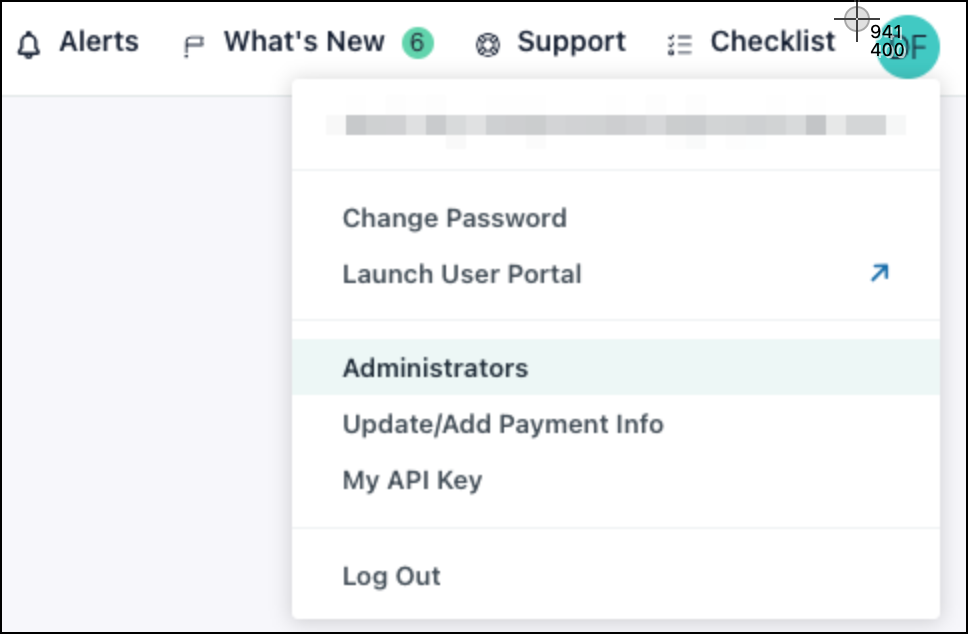Click the Checklist list icon
The height and width of the screenshot is (634, 968).
pyautogui.click(x=680, y=45)
